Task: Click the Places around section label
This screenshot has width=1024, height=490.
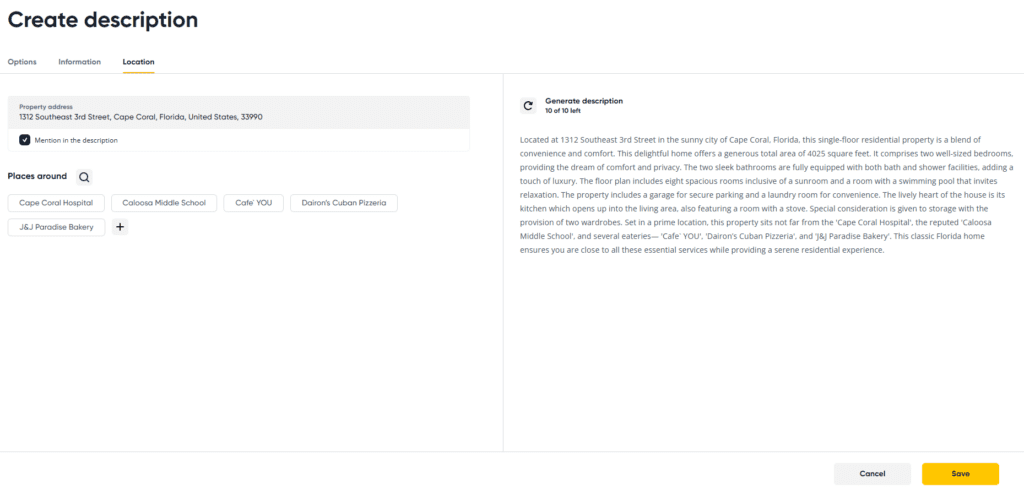Action: tap(37, 177)
